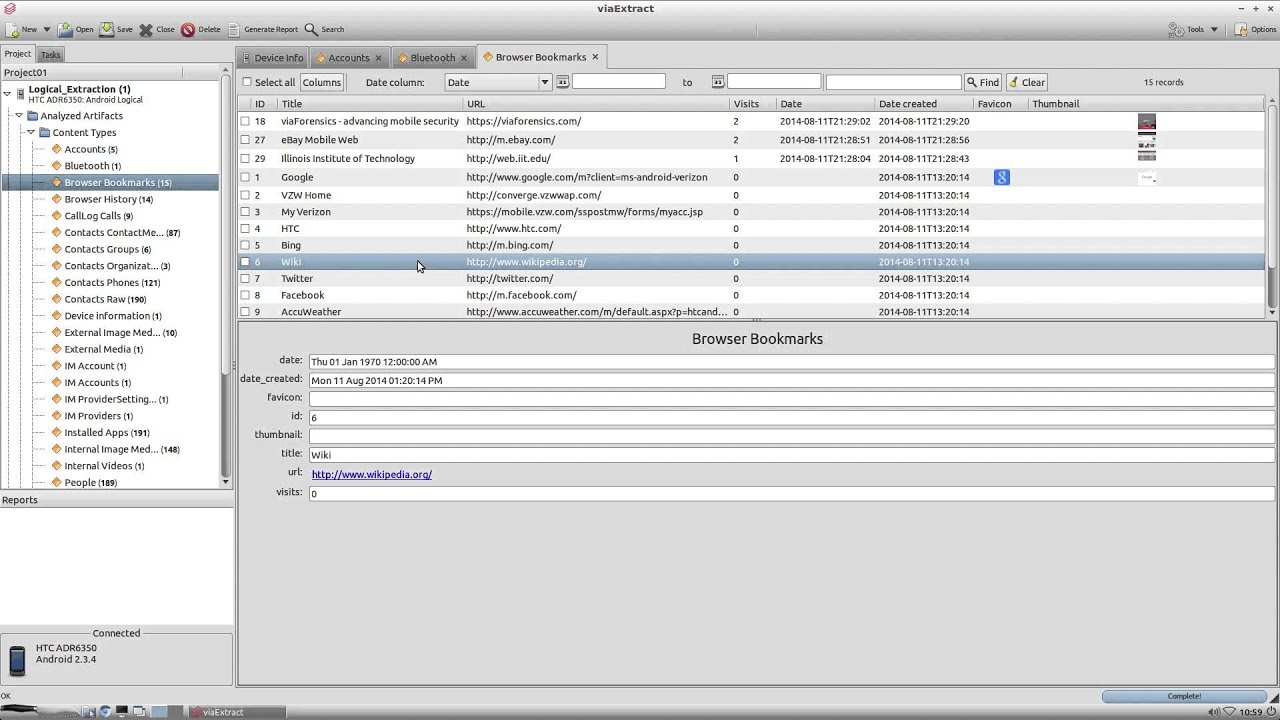Click the bookmarks table vertical scrollbar
The height and width of the screenshot is (720, 1280).
pos(1272,208)
